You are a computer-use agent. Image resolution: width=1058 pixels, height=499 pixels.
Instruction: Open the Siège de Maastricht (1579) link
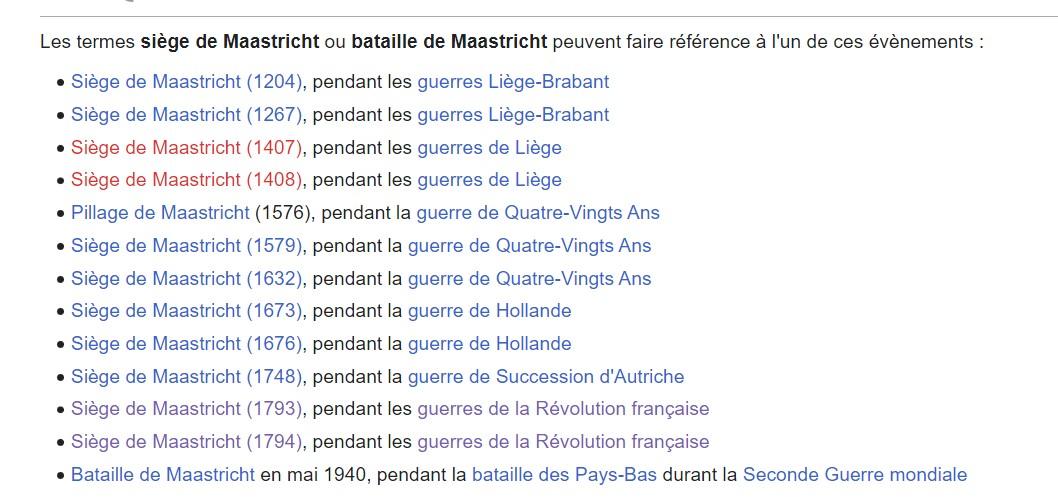[186, 245]
